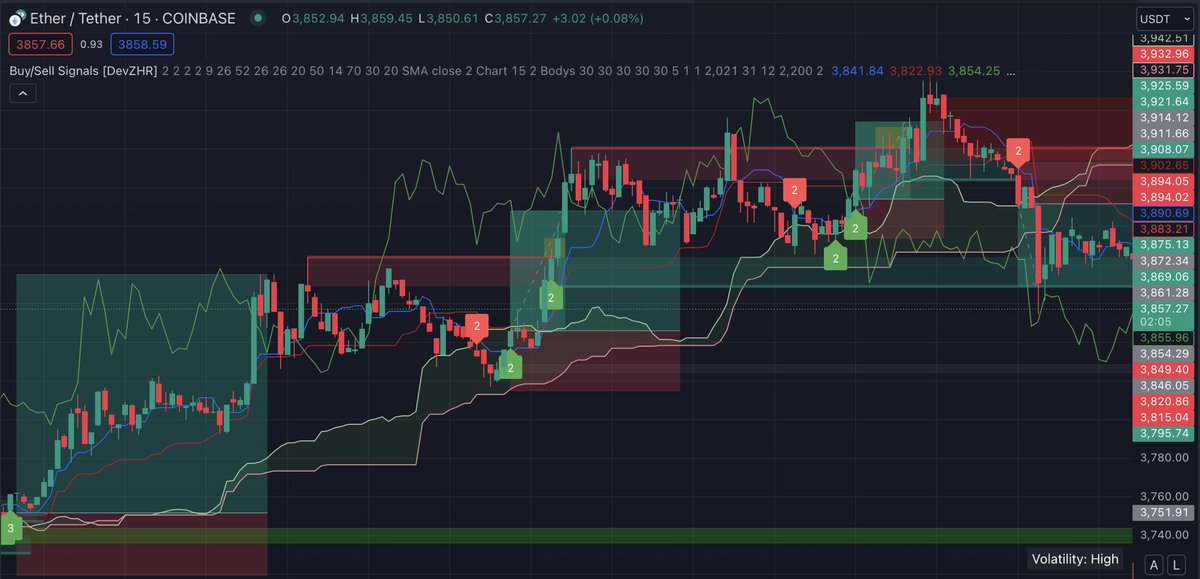Open the USDT currency dropdown
1200x579 pixels.
coord(1163,17)
